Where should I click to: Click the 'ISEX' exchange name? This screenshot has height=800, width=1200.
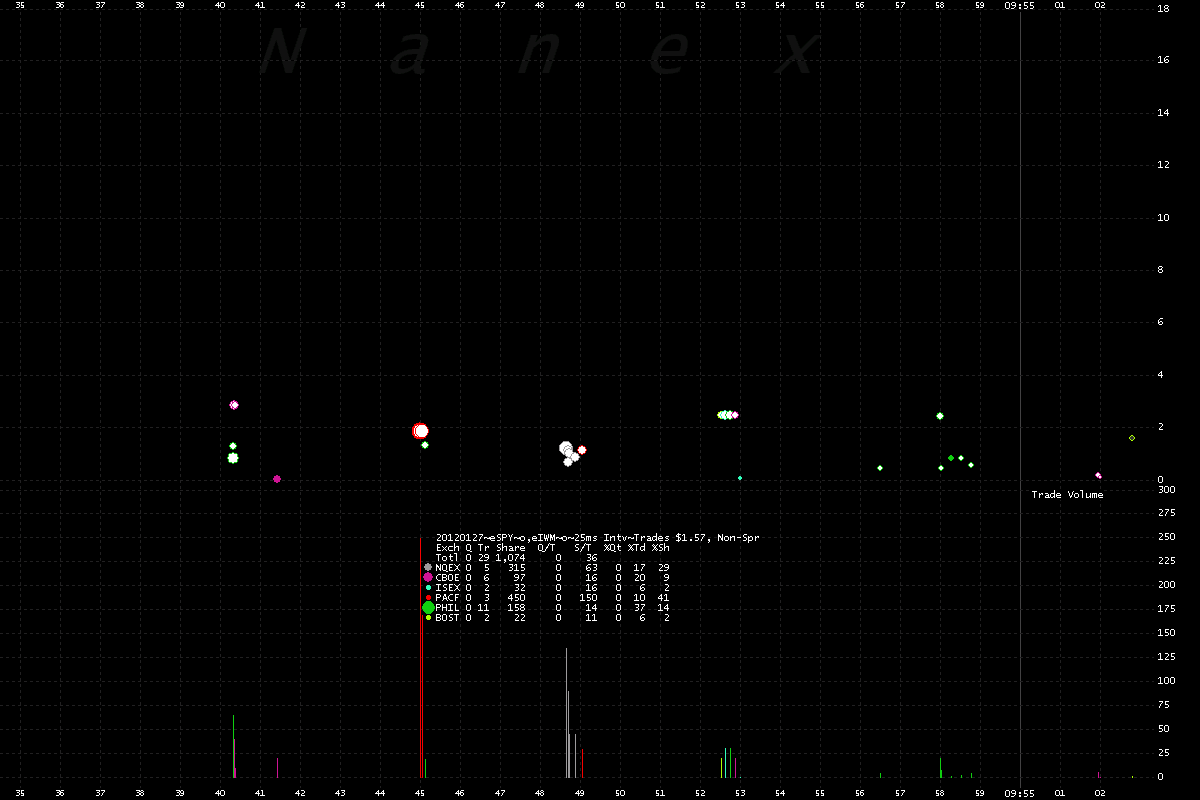(448, 587)
